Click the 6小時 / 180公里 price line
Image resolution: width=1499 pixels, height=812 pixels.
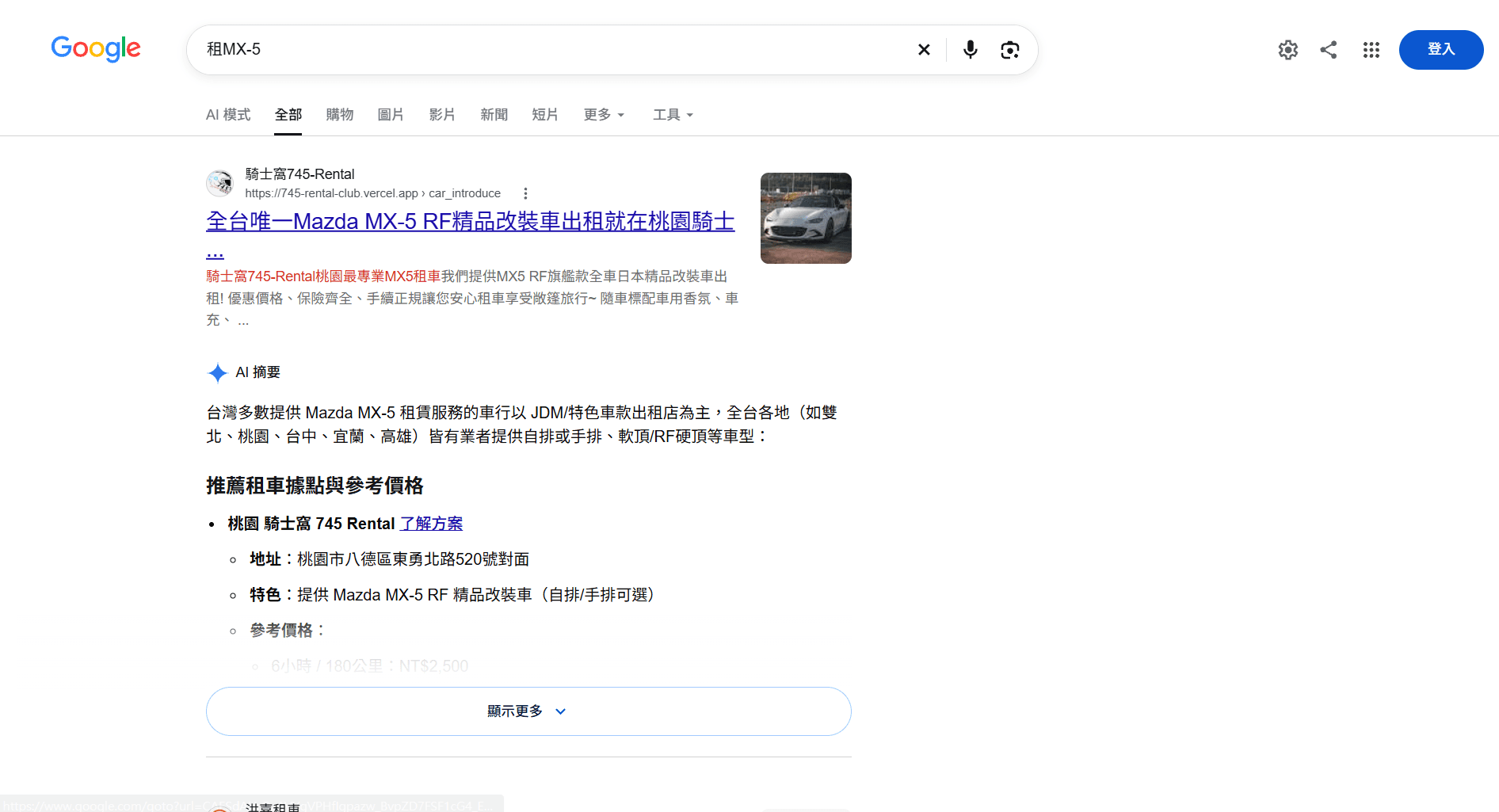pos(370,666)
